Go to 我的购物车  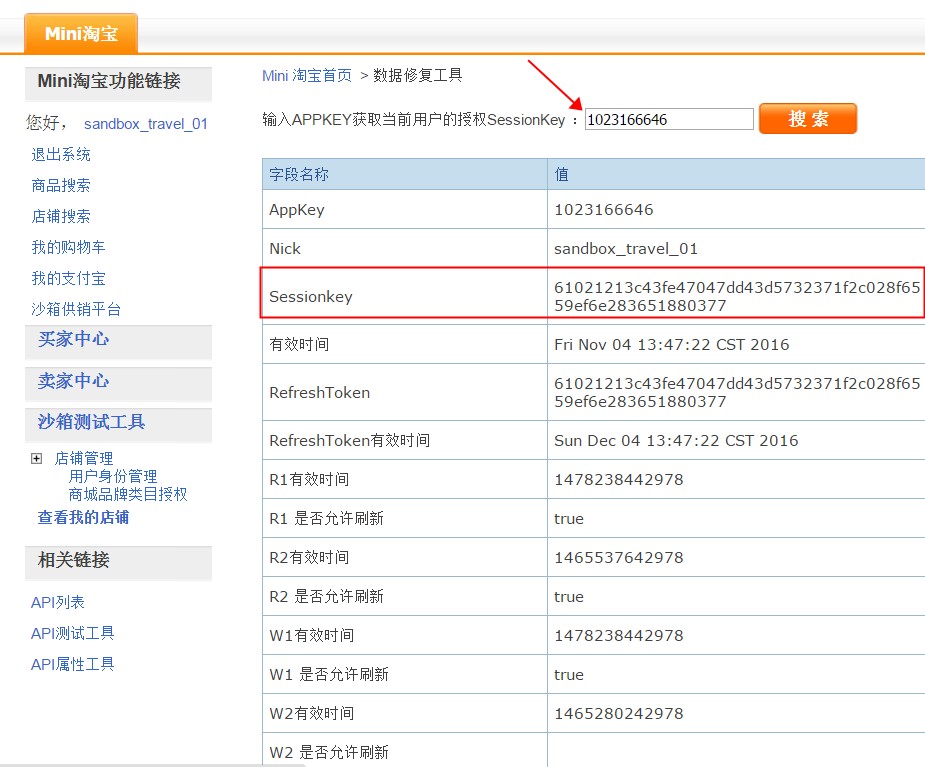point(68,247)
